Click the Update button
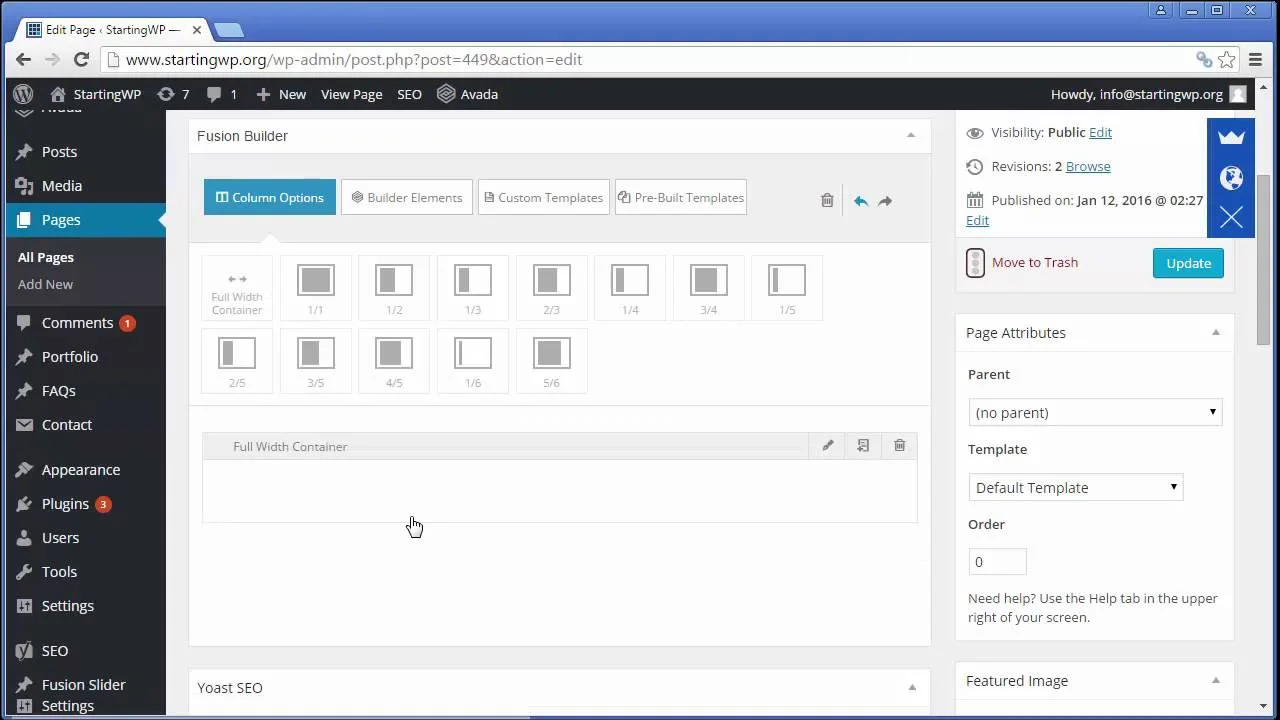 click(x=1188, y=263)
